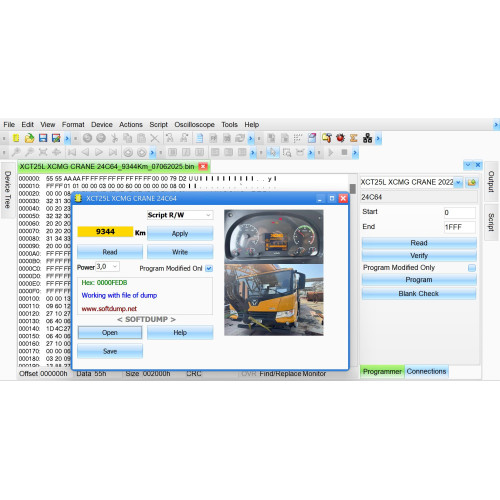500x500 pixels.
Task: Click the Apply button
Action: pyautogui.click(x=180, y=233)
